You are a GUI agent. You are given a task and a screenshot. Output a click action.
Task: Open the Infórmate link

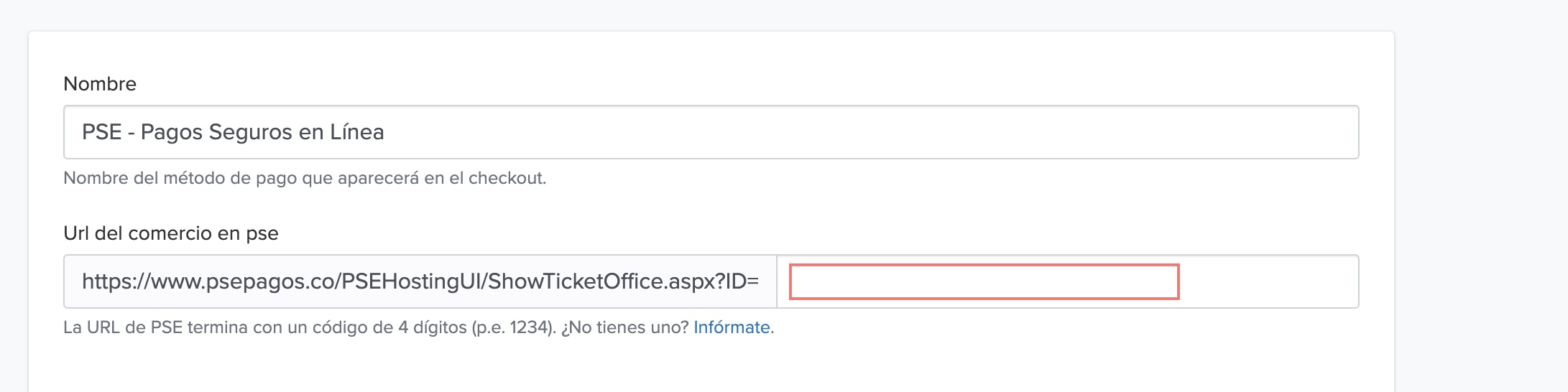[x=732, y=327]
